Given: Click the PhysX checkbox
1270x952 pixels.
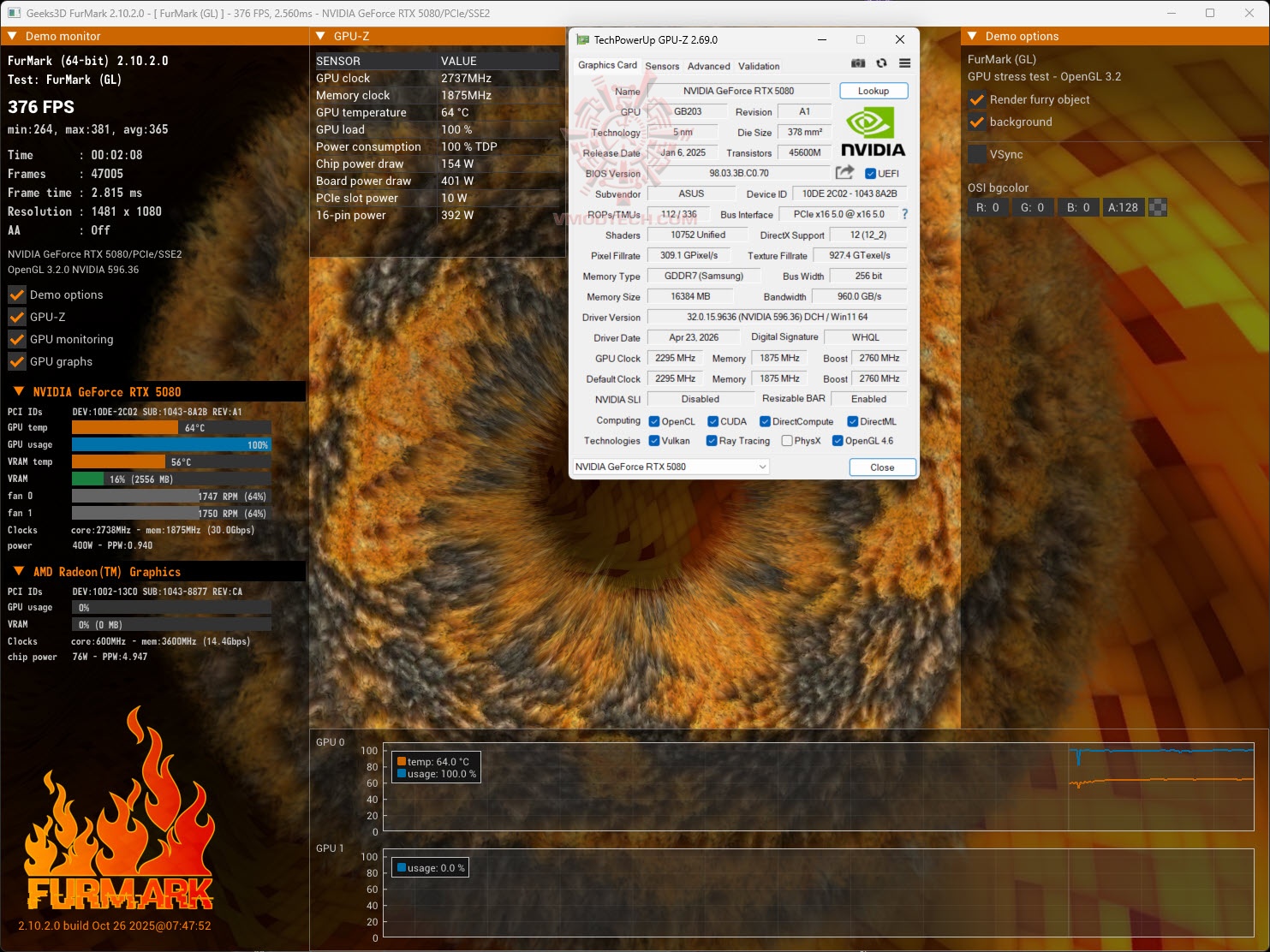Looking at the screenshot, I should (x=787, y=441).
